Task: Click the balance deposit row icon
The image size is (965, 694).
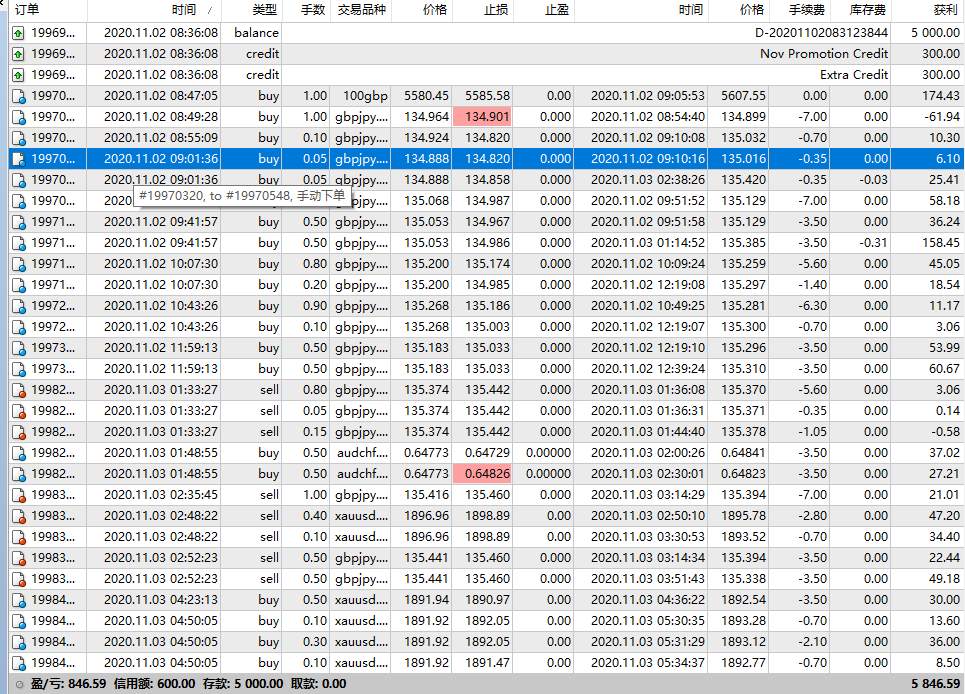Action: coord(18,33)
